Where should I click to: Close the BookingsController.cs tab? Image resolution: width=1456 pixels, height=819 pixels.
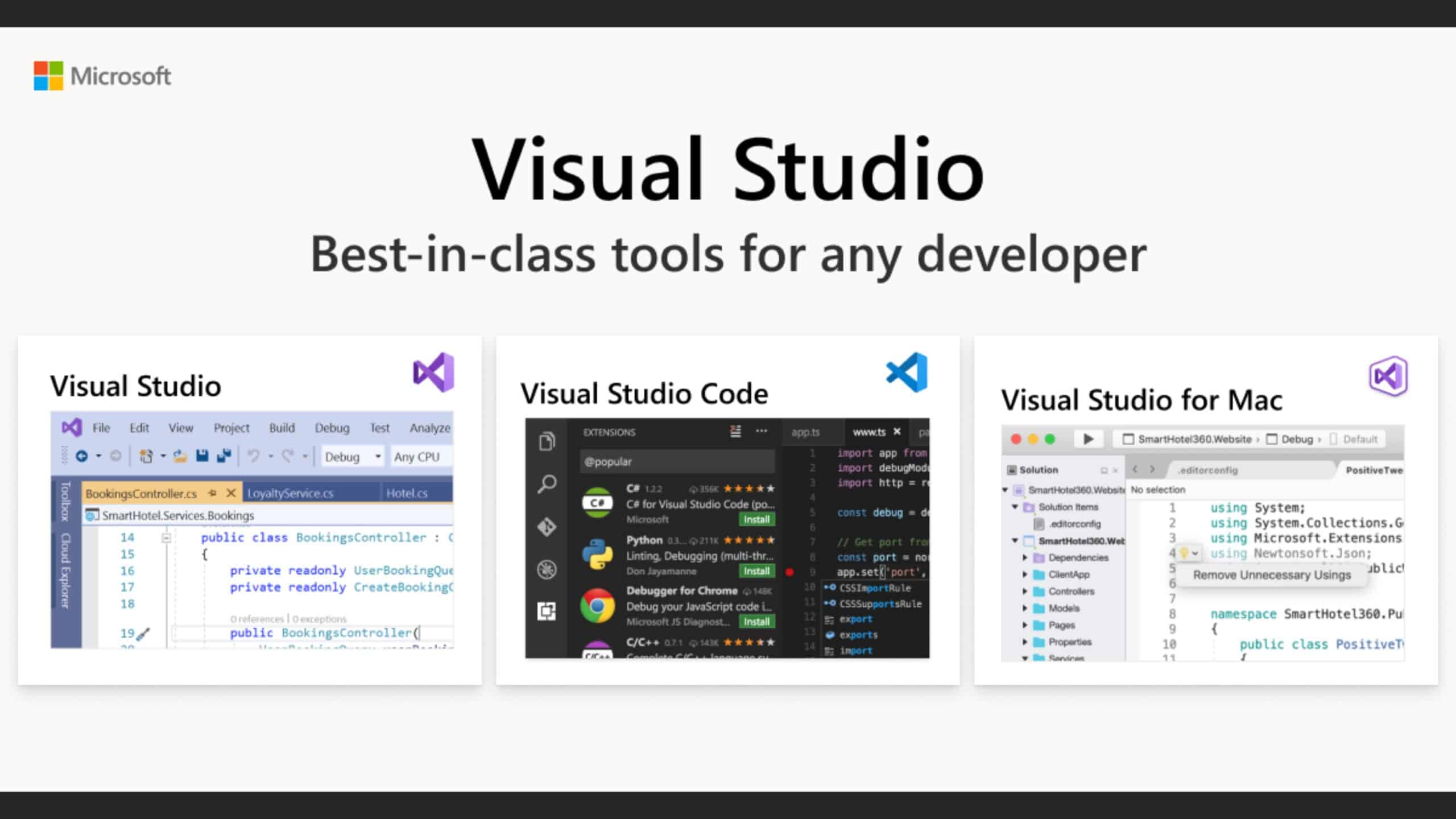231,493
